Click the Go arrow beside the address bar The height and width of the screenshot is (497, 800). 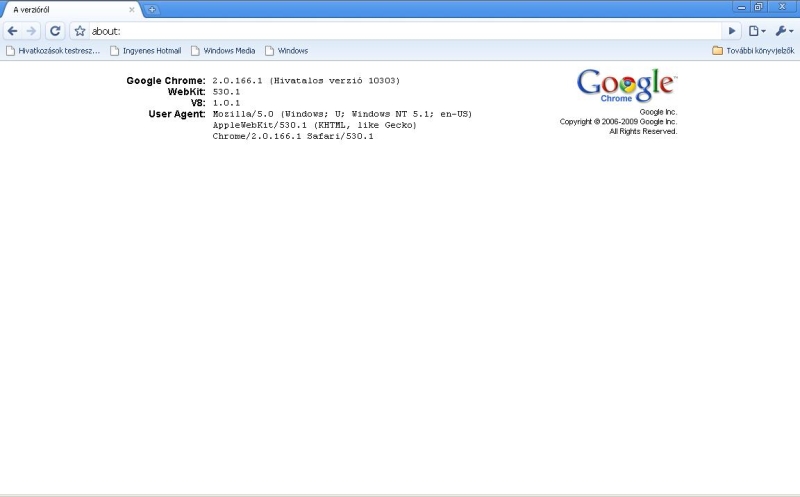click(732, 31)
